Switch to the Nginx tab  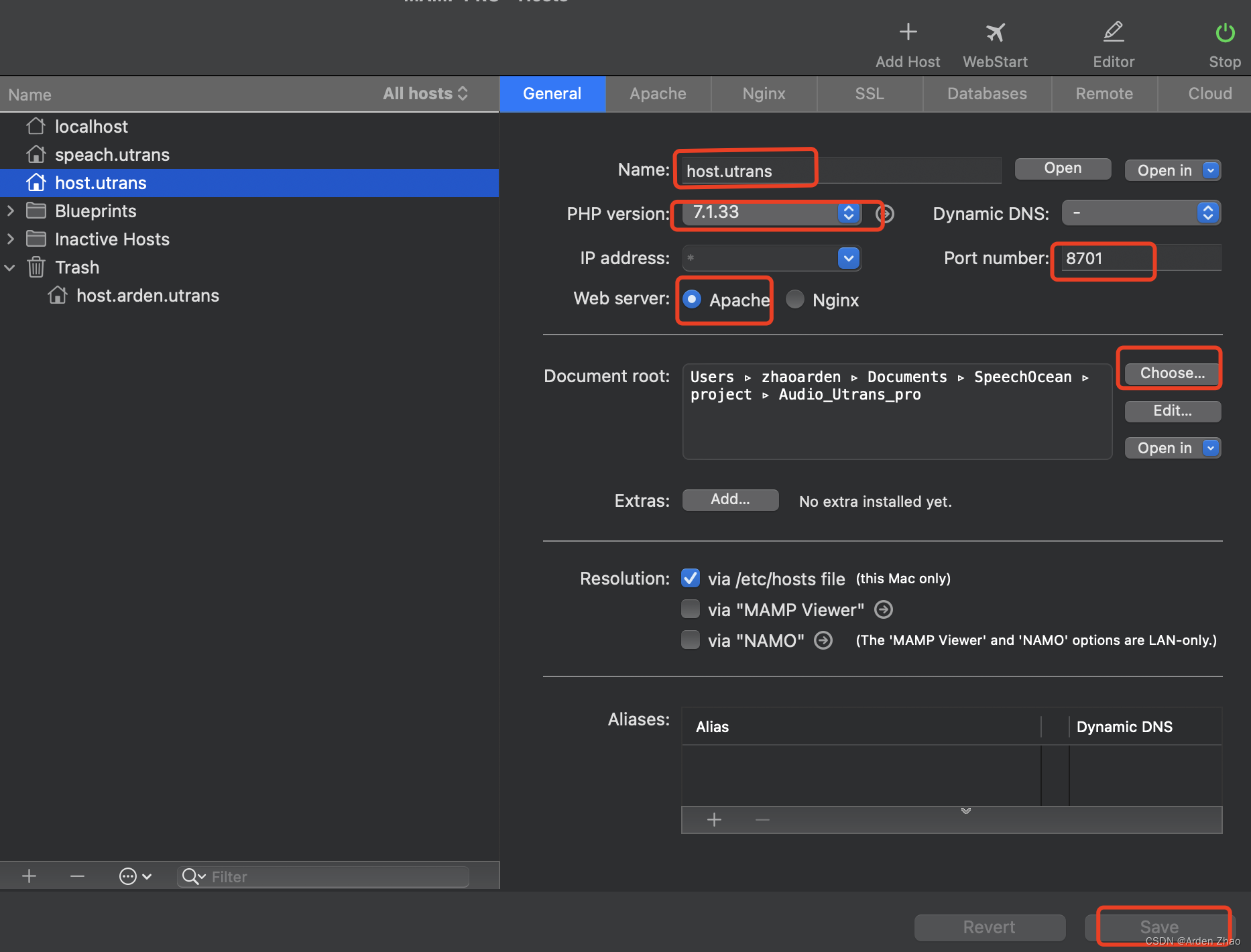764,94
